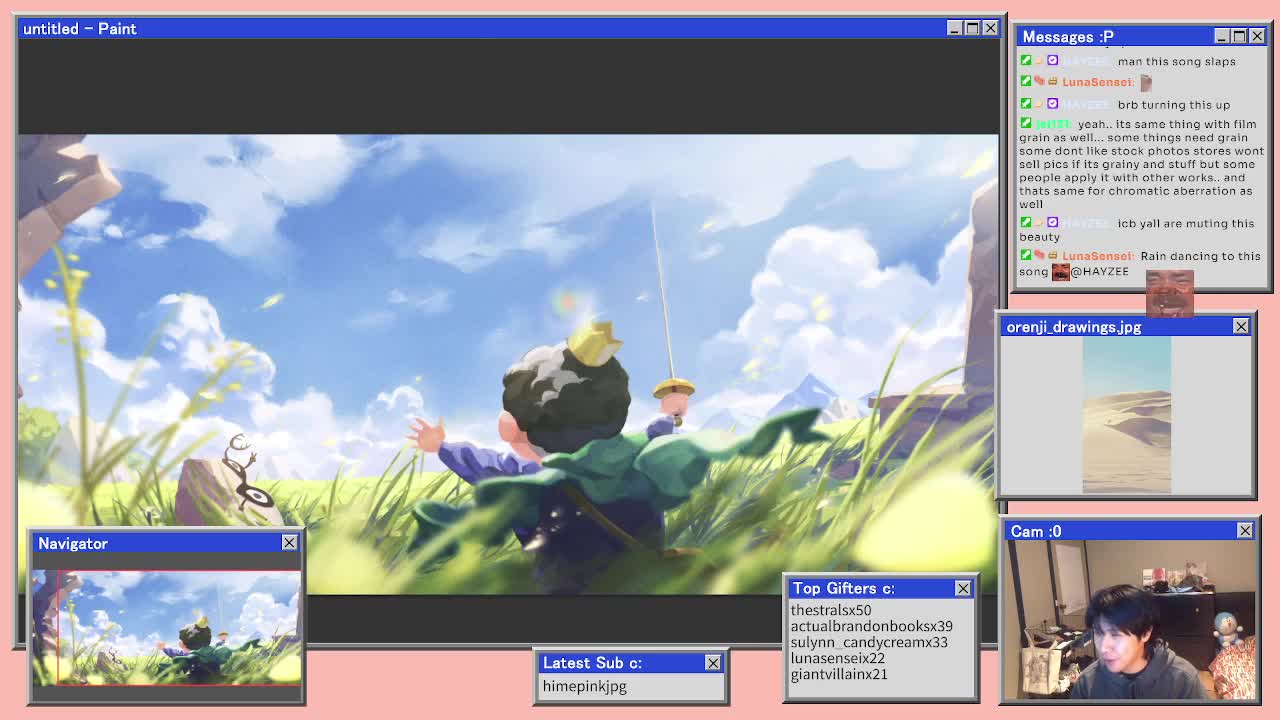Image resolution: width=1280 pixels, height=720 pixels.
Task: Click the large face emote below Messages window
Action: click(x=1169, y=293)
